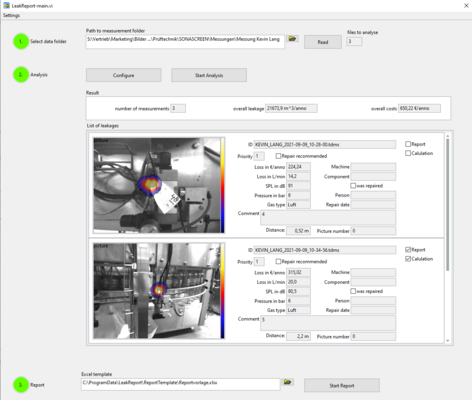Tick Repair recommended for 10-28-00 leakage
Screen dimensions: 472x400
(278, 156)
